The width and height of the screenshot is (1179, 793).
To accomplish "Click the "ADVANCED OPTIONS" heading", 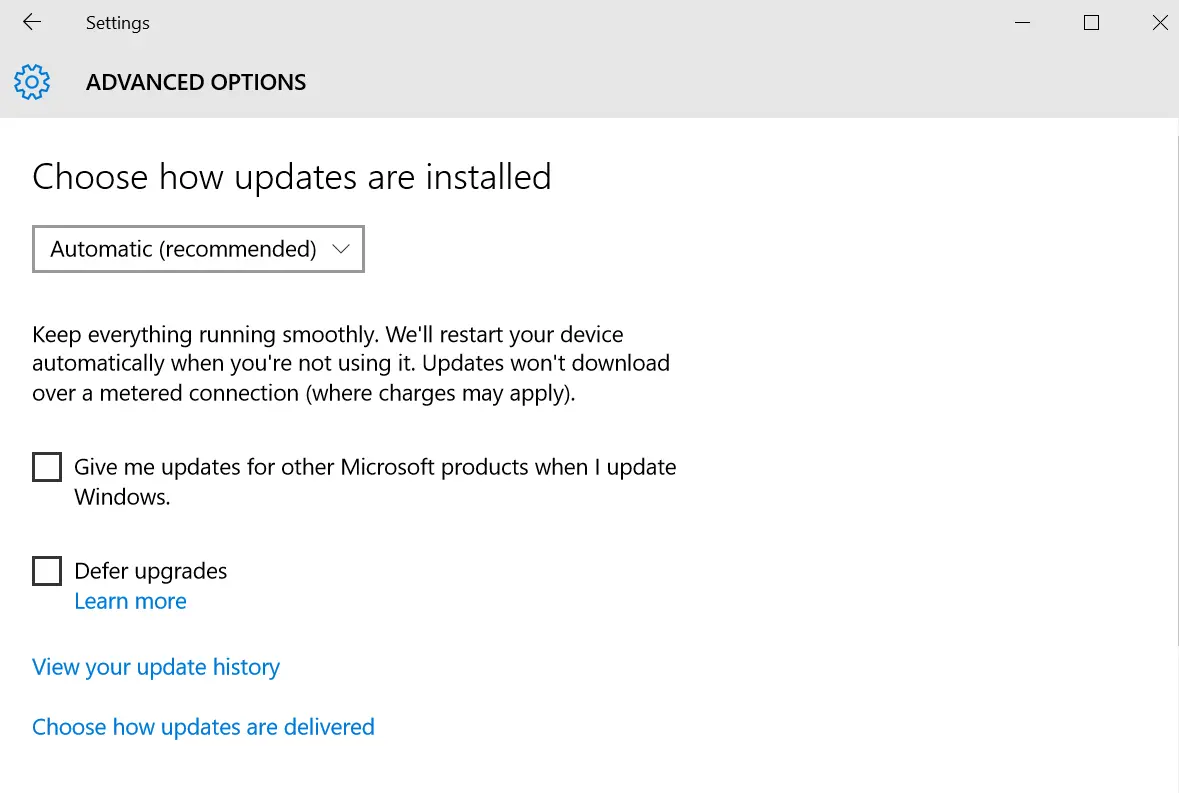I will pyautogui.click(x=195, y=82).
